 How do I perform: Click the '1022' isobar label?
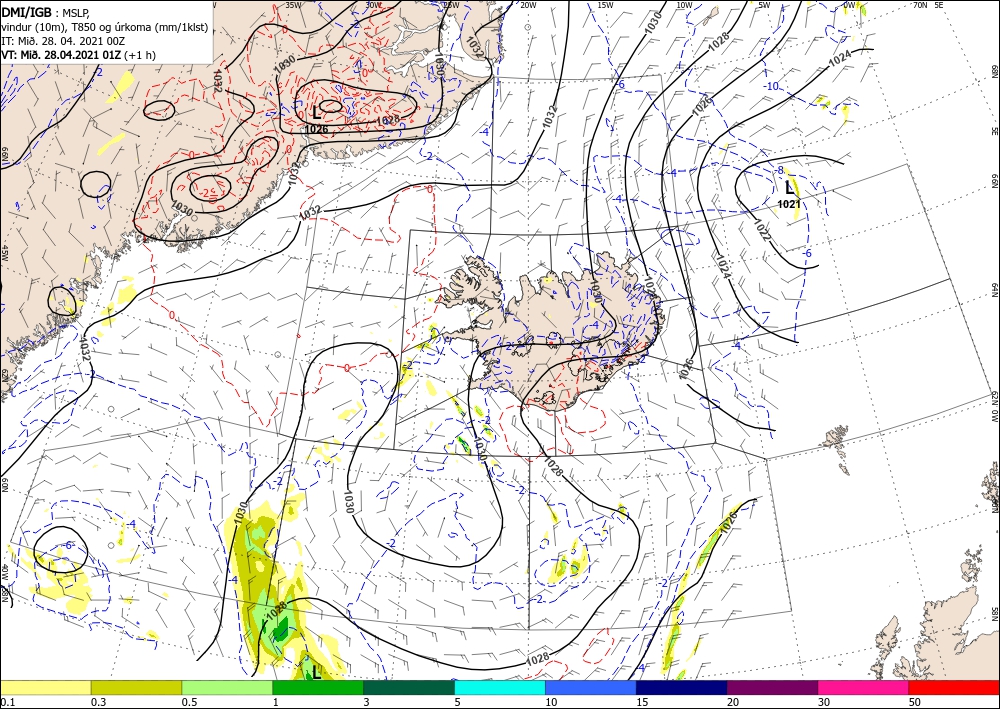762,231
